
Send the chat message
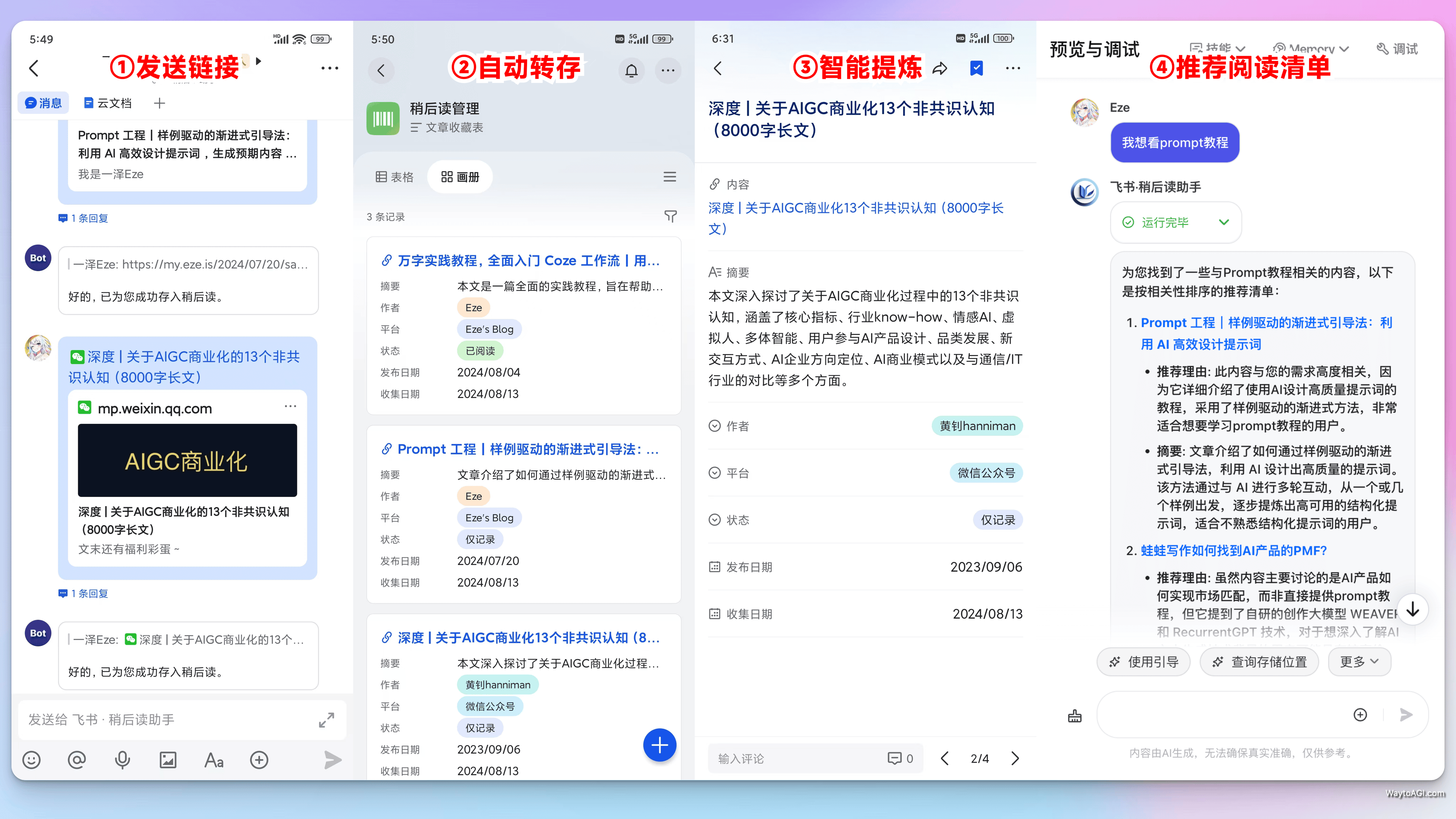(x=333, y=760)
